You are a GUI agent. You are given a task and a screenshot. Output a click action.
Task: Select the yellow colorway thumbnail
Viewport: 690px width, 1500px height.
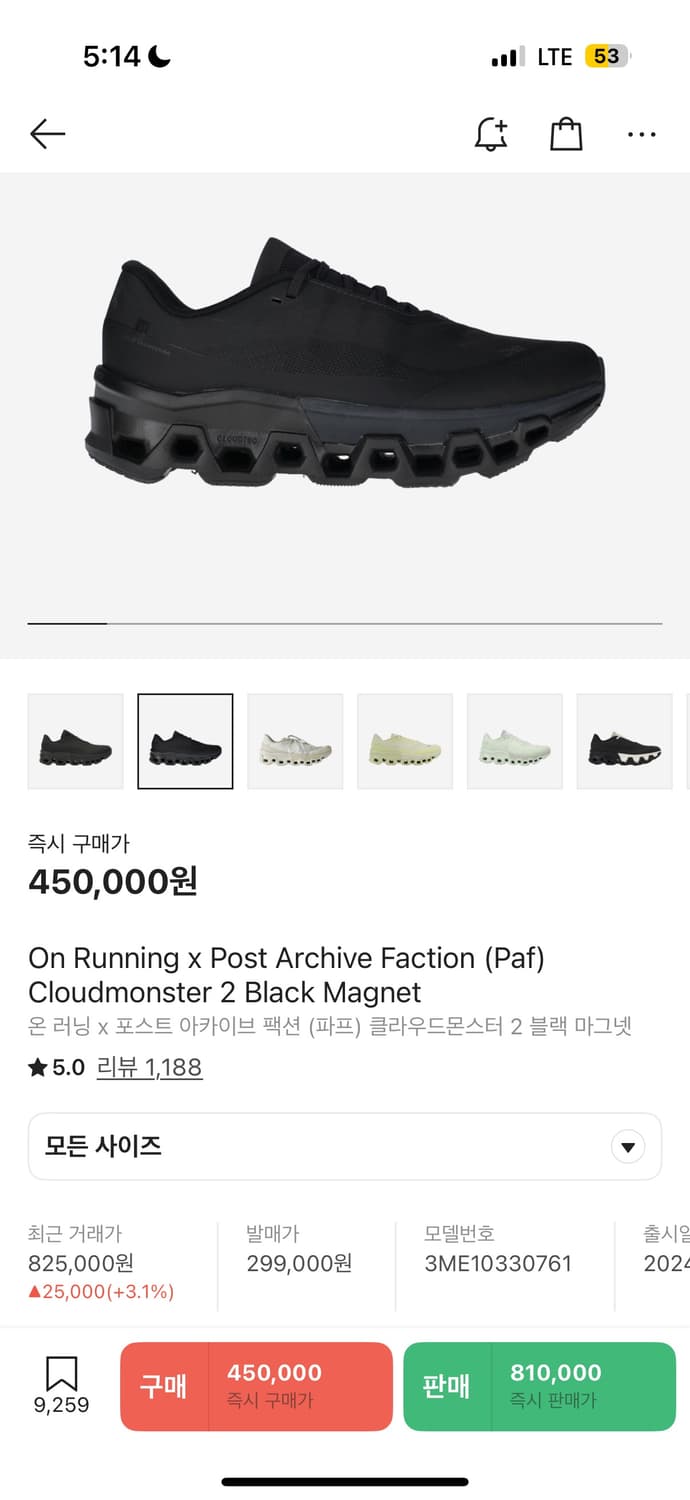(x=405, y=740)
